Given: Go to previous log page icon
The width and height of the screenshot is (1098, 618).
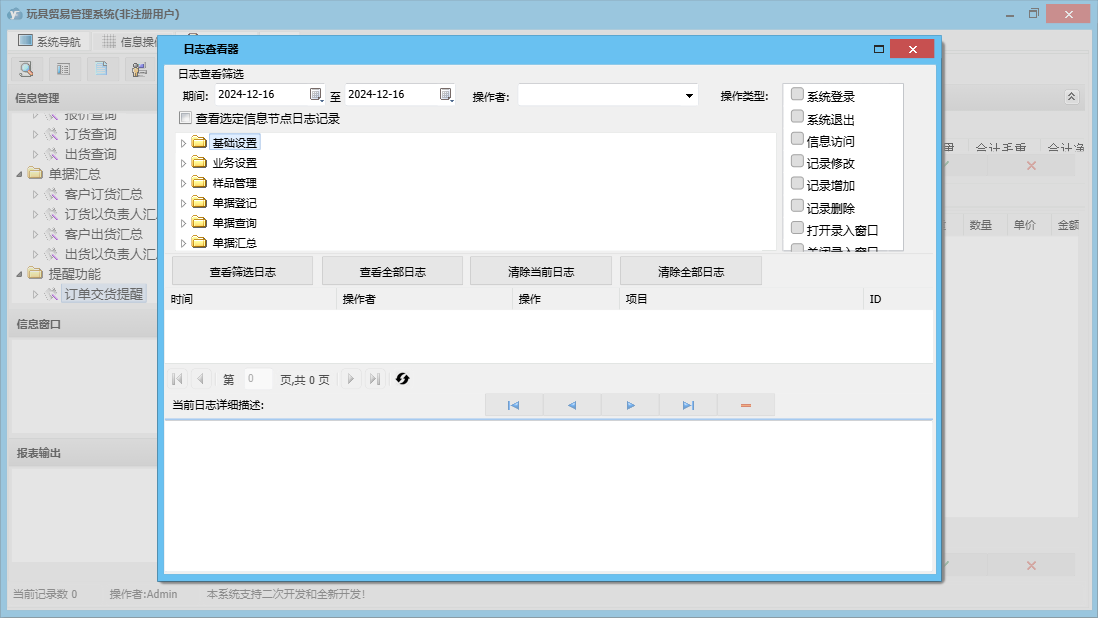Looking at the screenshot, I should tap(200, 379).
